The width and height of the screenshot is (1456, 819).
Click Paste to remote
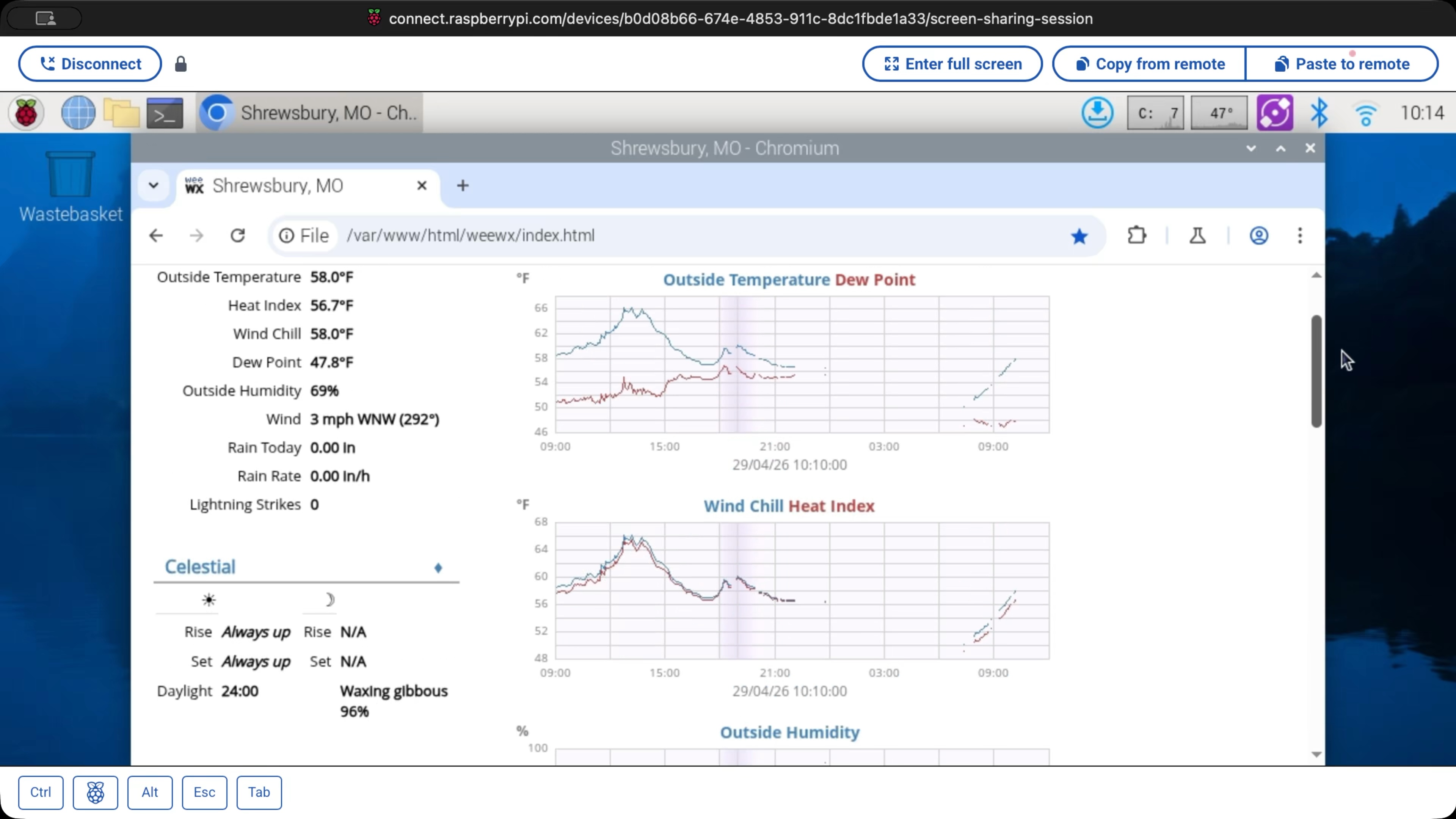coord(1342,64)
